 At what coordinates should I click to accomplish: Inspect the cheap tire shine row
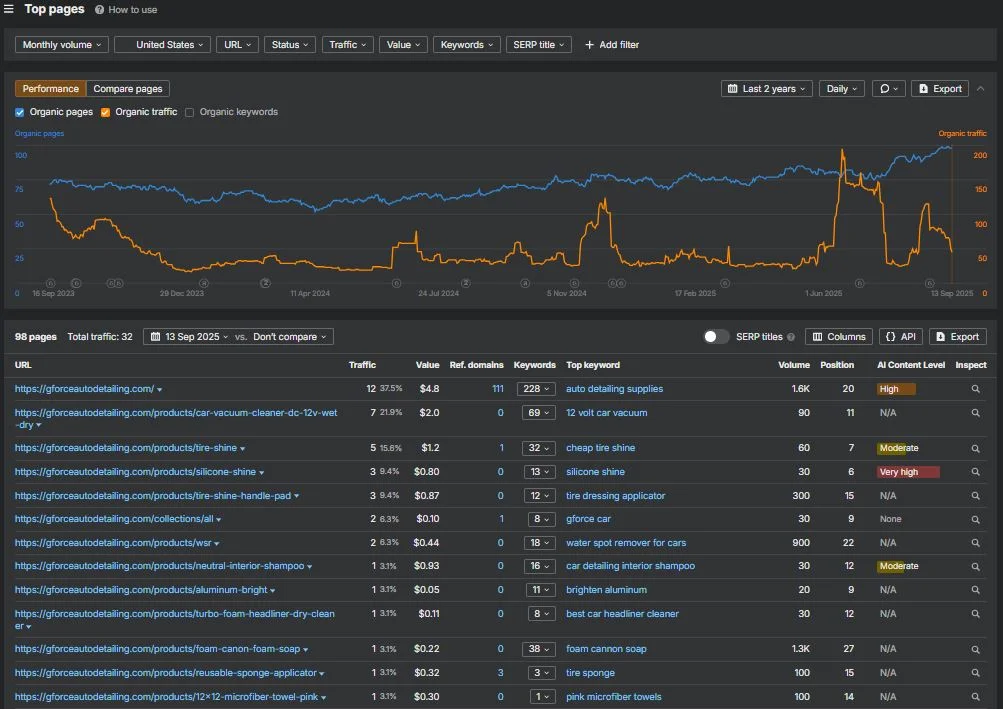point(975,449)
